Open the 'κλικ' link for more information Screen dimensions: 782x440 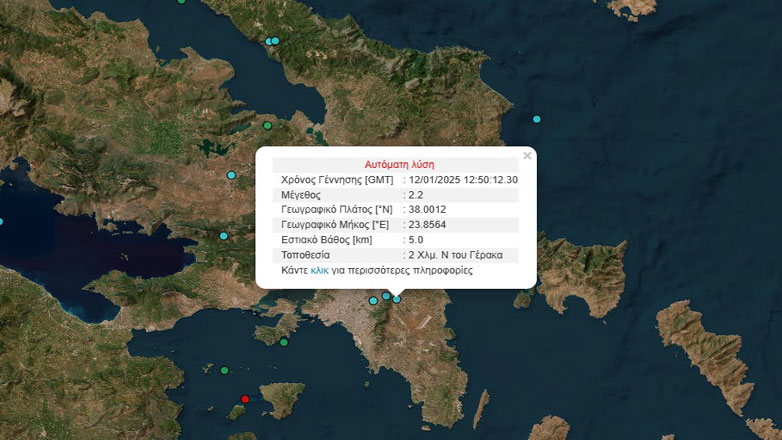[x=319, y=270]
